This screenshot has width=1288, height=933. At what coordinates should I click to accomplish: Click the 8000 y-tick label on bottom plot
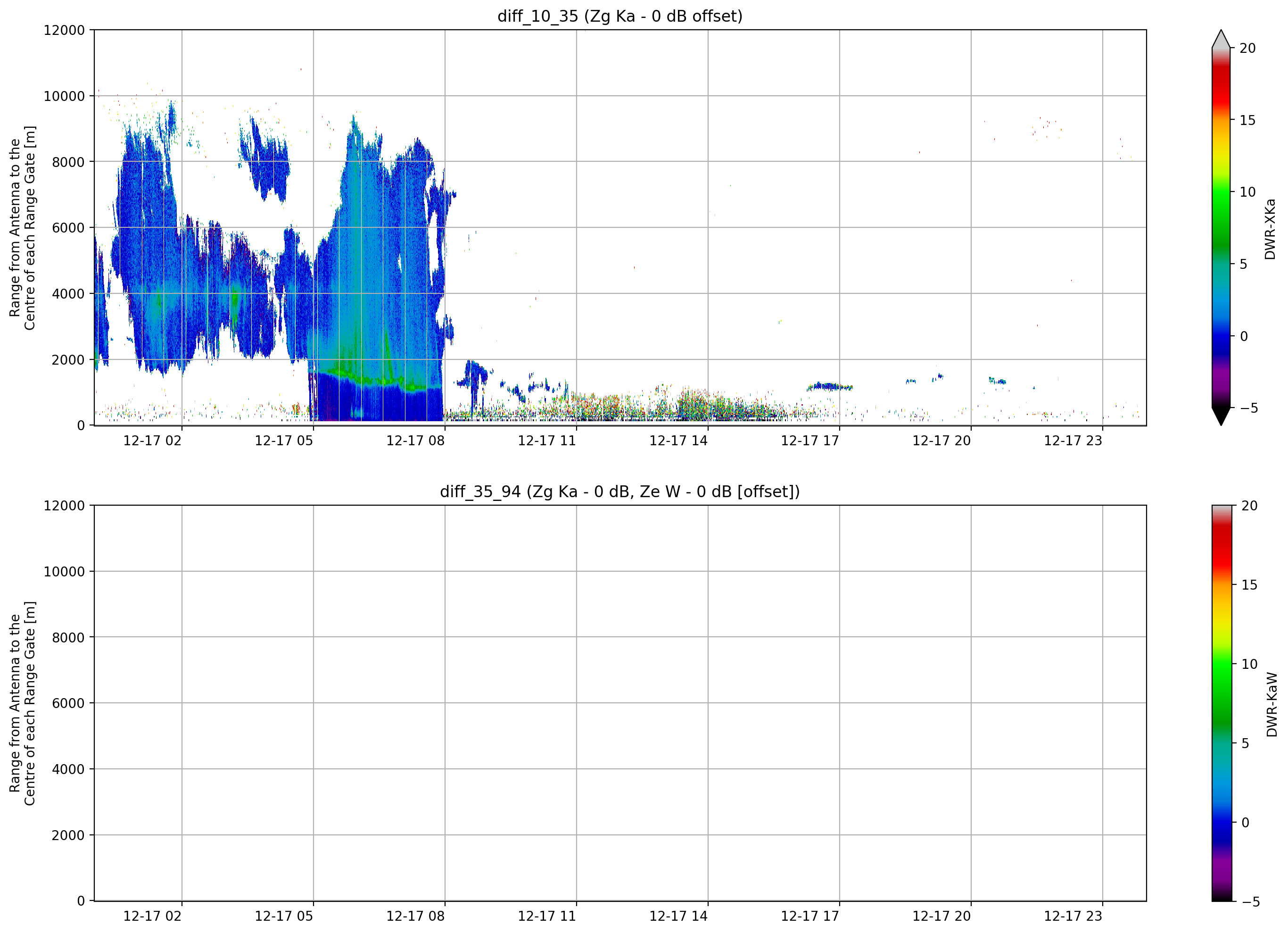(x=68, y=638)
